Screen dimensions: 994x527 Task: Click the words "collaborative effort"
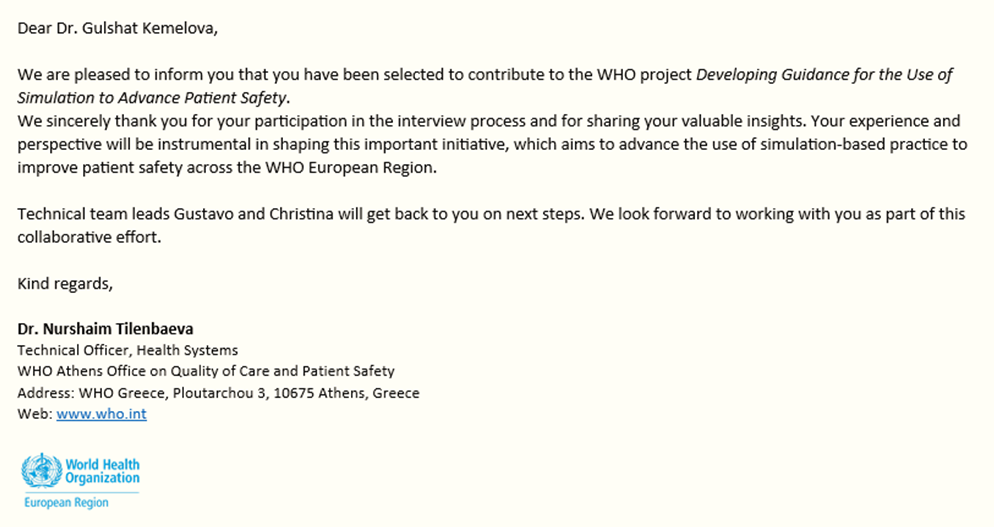89,238
